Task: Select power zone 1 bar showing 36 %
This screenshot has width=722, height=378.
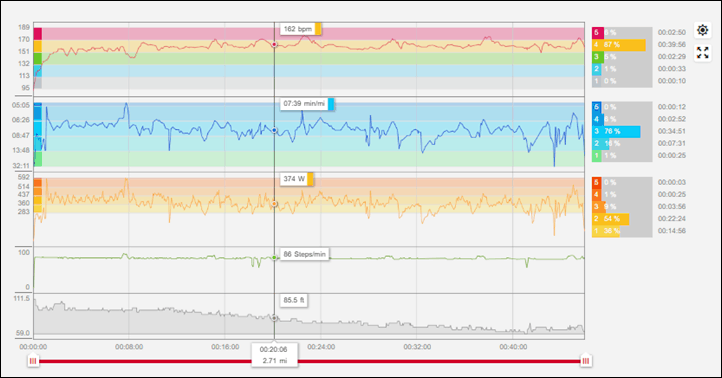Action: [606, 231]
